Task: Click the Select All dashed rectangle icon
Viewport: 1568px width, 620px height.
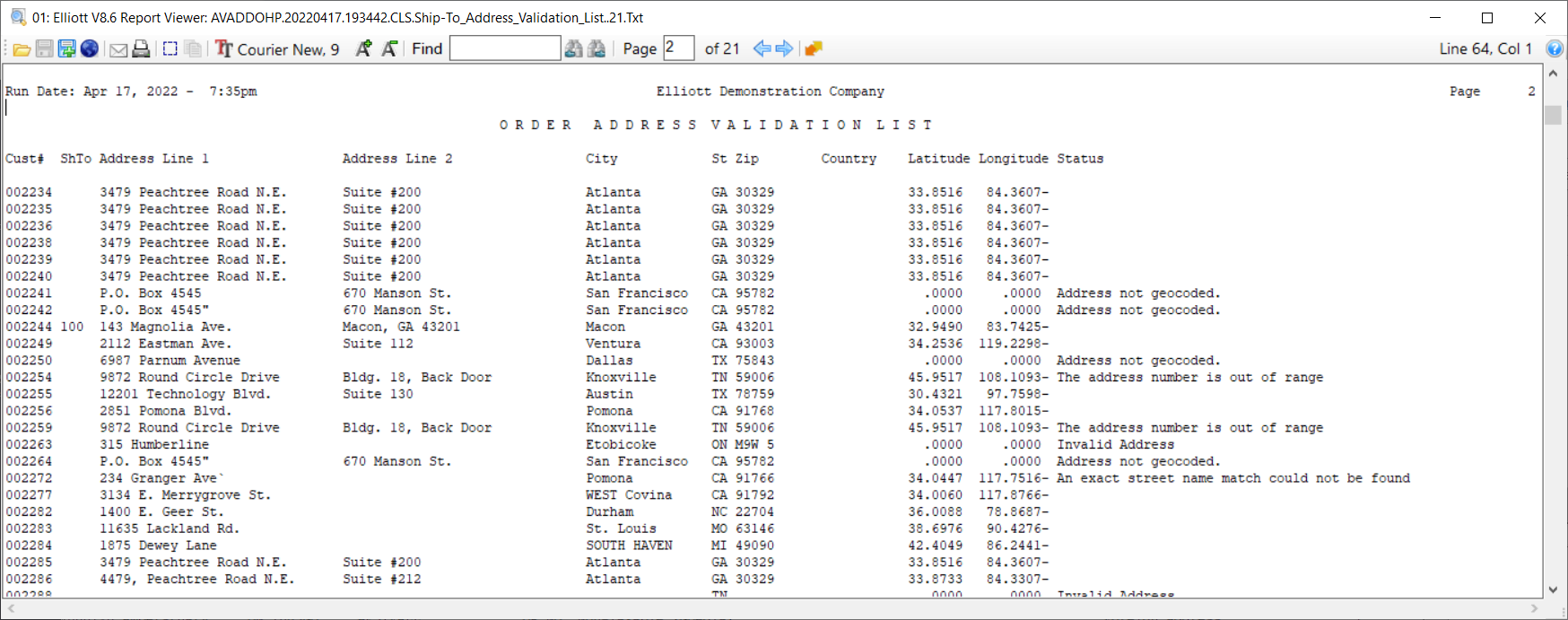Action: 170,48
